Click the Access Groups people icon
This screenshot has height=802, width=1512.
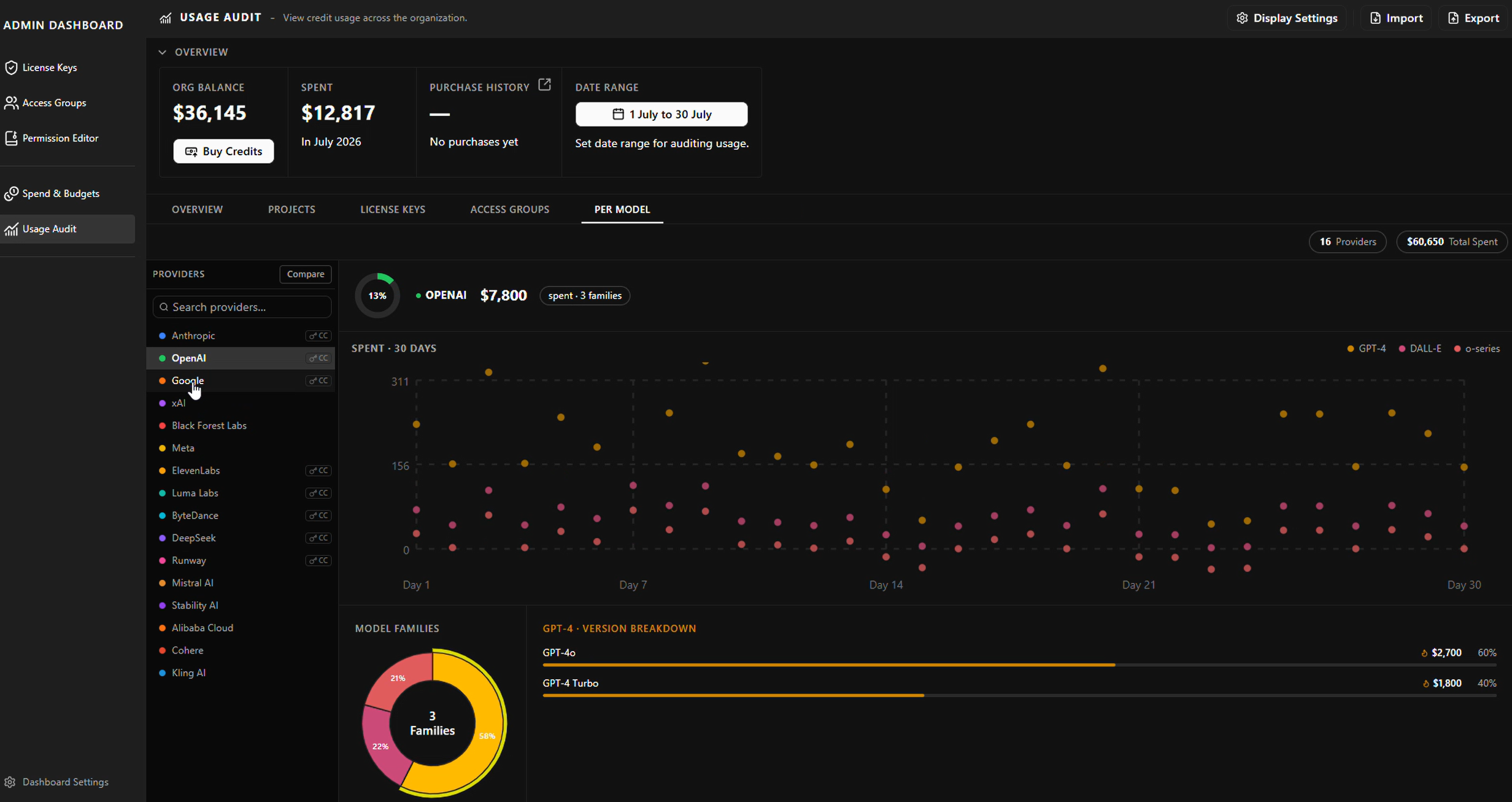coord(11,102)
